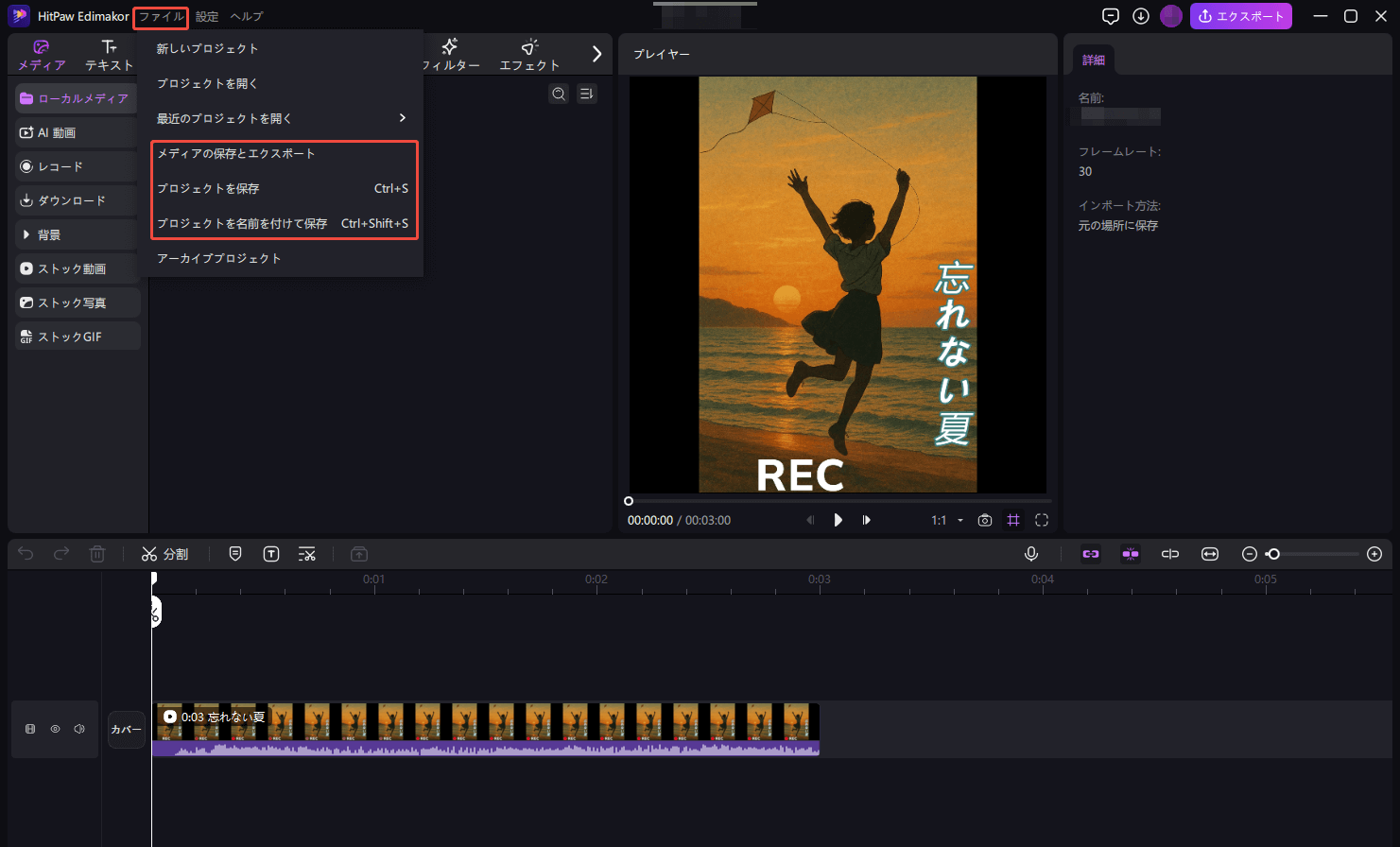Viewport: 1400px width, 847px height.
Task: Click the timeline zoom slider handle
Action: pos(1273,554)
